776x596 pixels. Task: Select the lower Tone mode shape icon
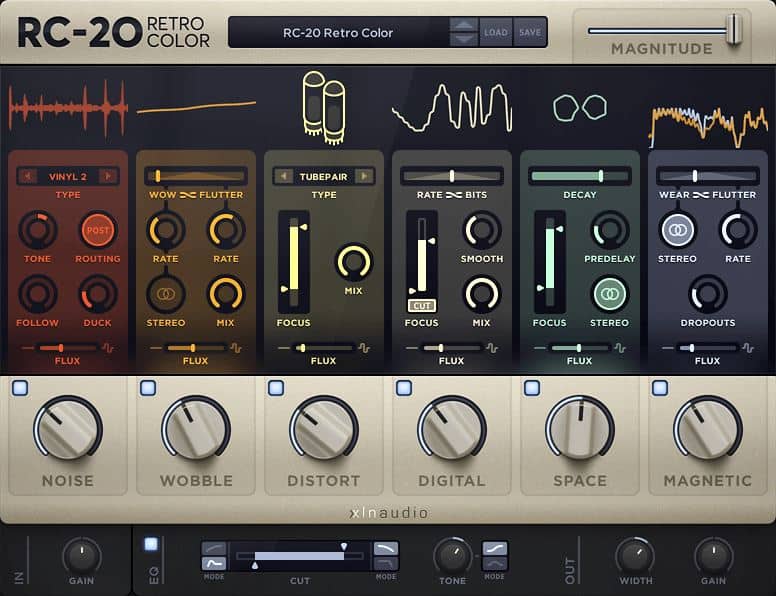tap(494, 563)
